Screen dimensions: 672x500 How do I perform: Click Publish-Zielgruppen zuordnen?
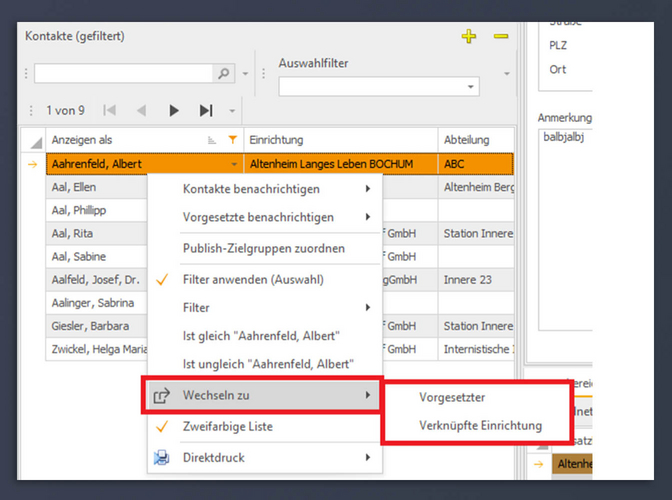[x=263, y=248]
